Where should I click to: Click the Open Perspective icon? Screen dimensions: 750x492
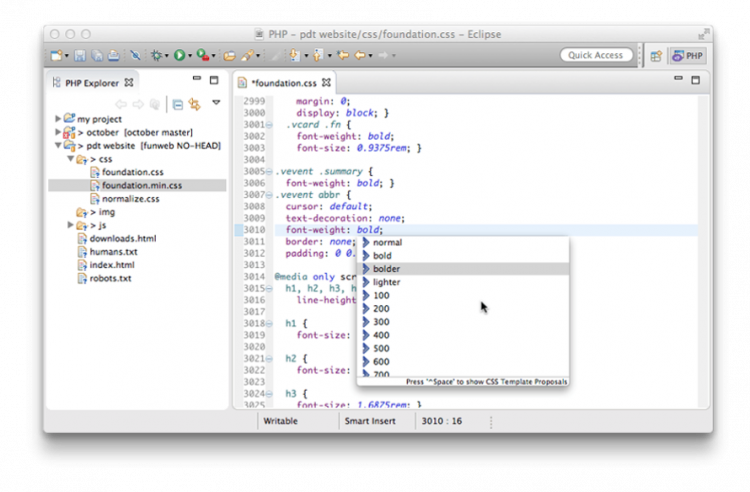[x=657, y=56]
